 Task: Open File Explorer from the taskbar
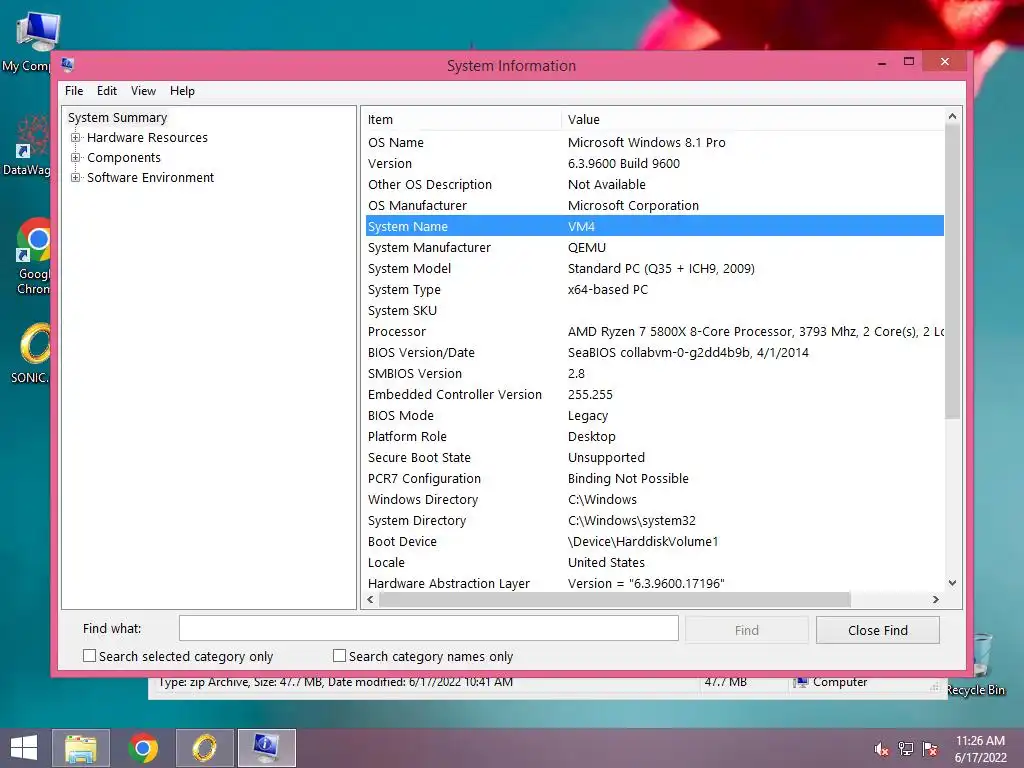(x=80, y=748)
